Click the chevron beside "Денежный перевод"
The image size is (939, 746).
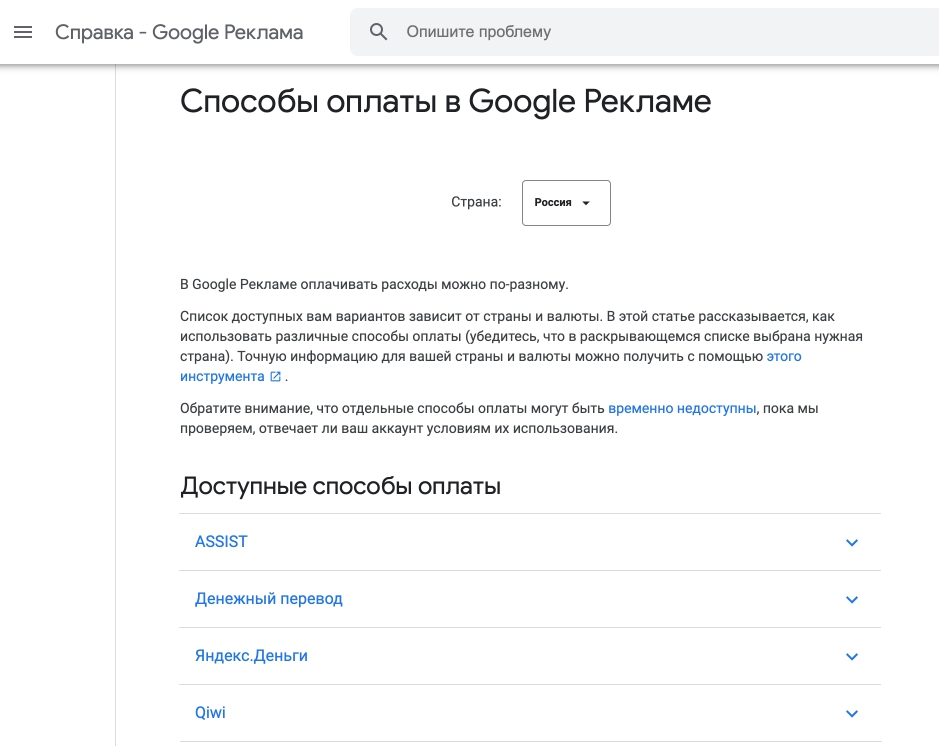coord(852,600)
